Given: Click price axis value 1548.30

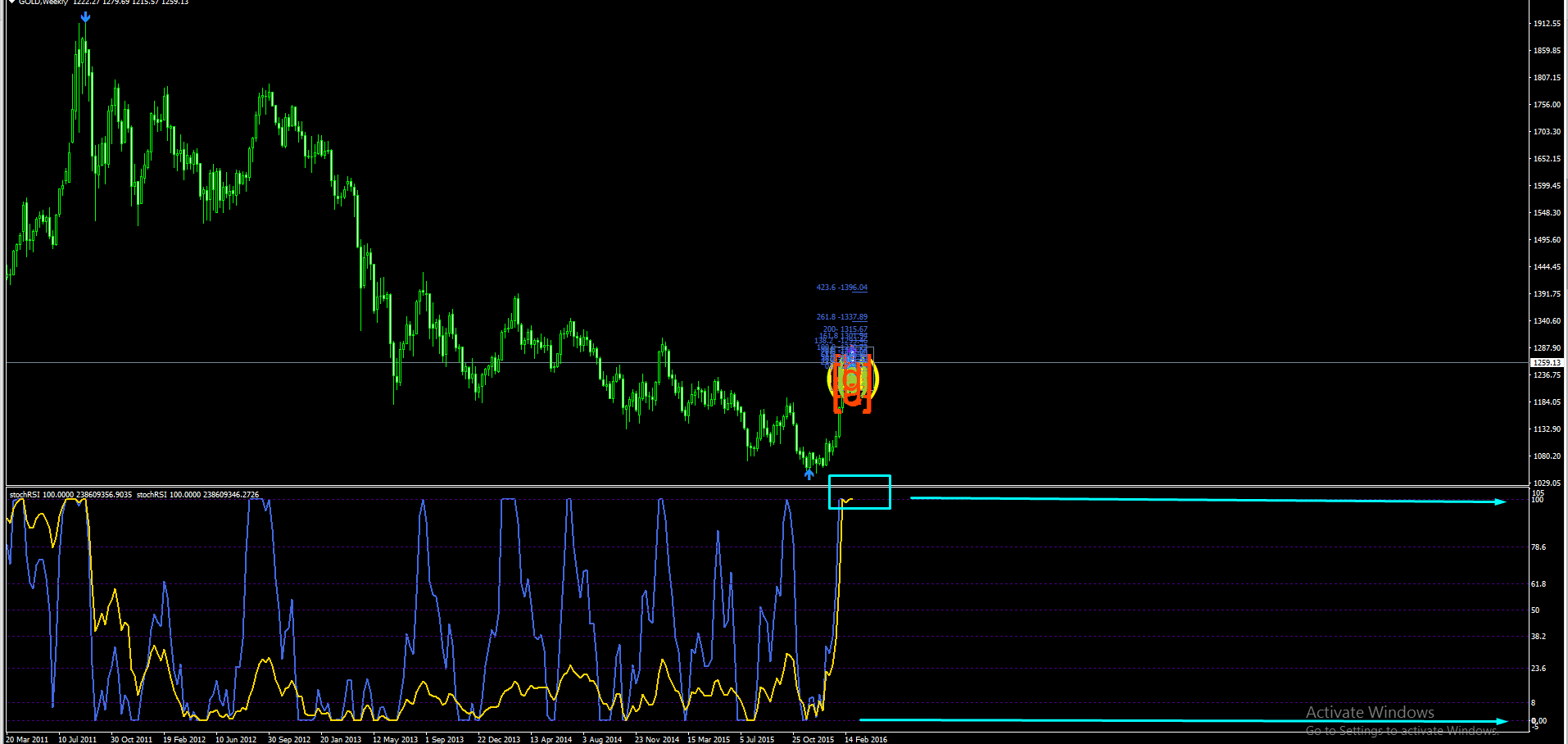Looking at the screenshot, I should click(1547, 213).
